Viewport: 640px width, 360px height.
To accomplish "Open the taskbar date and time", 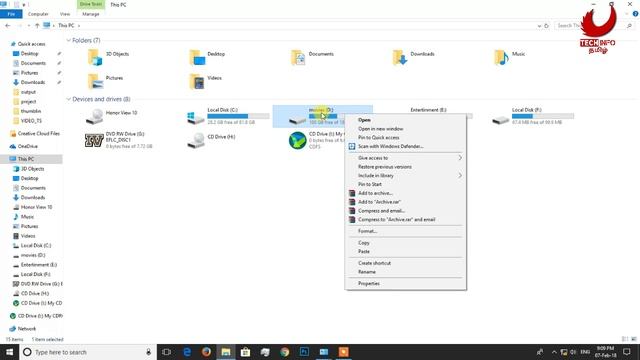I will tap(606, 352).
